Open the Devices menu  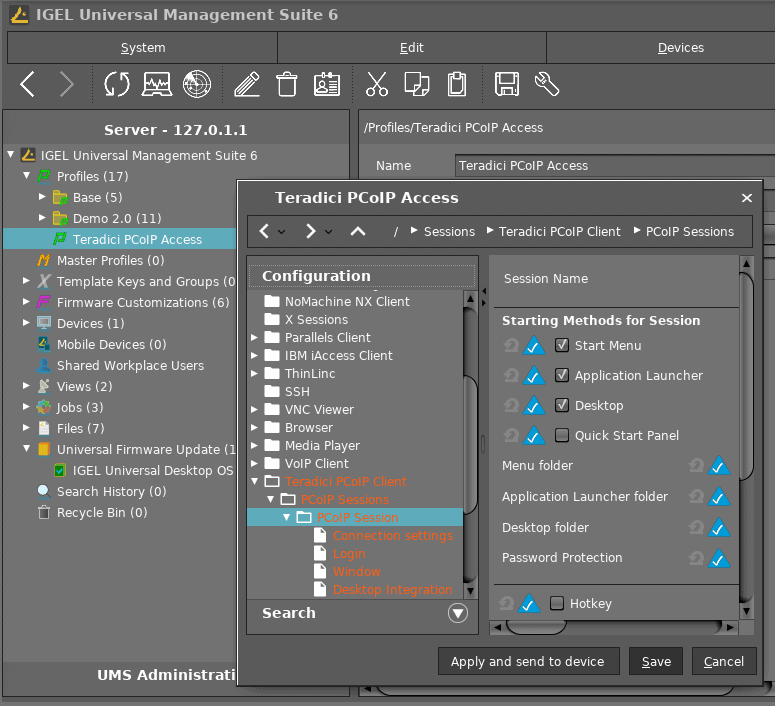680,48
